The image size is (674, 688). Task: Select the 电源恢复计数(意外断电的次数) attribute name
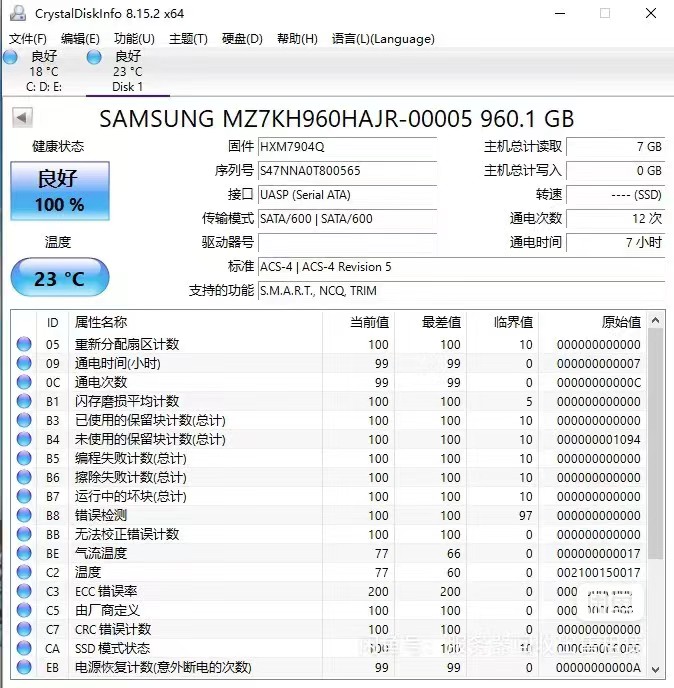point(163,668)
